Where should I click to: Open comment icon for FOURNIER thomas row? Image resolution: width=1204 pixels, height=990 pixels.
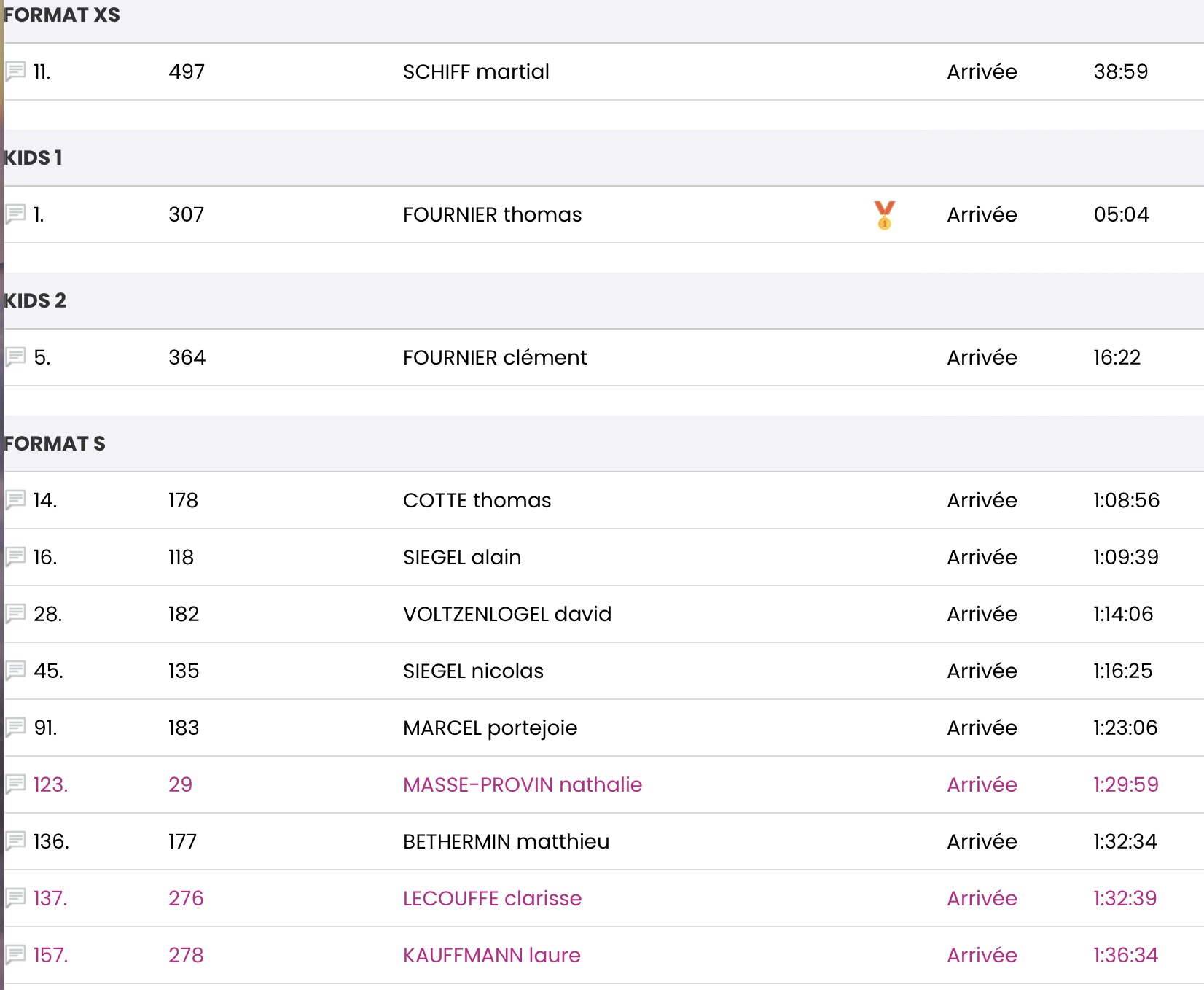click(15, 214)
